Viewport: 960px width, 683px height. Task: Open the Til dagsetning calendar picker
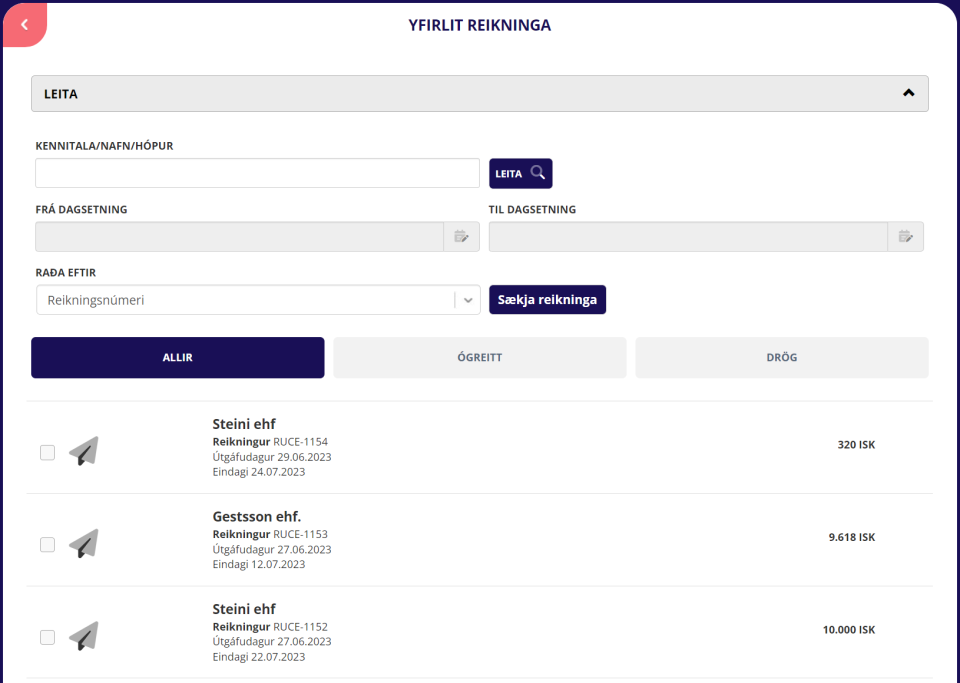905,237
